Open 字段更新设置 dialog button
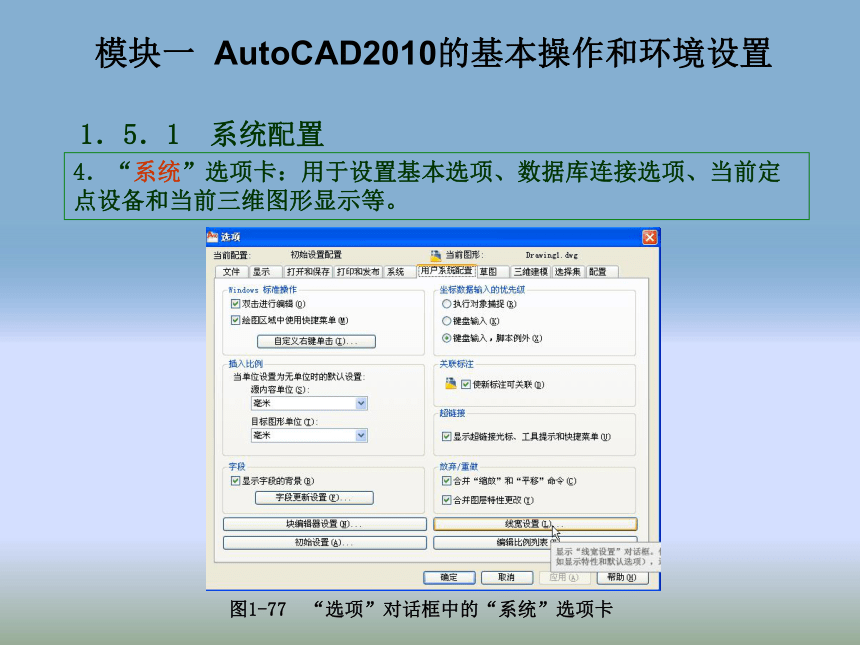Image resolution: width=860 pixels, height=645 pixels. click(x=314, y=497)
